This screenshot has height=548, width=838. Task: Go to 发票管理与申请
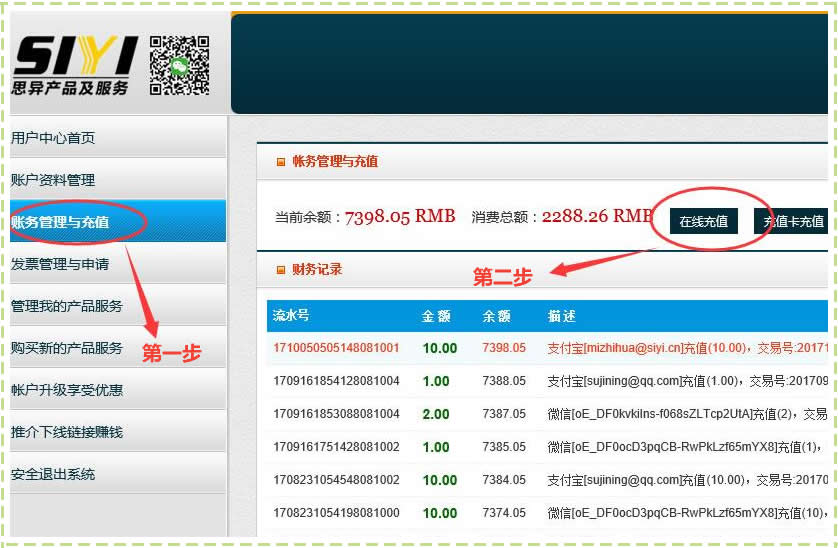(60, 264)
